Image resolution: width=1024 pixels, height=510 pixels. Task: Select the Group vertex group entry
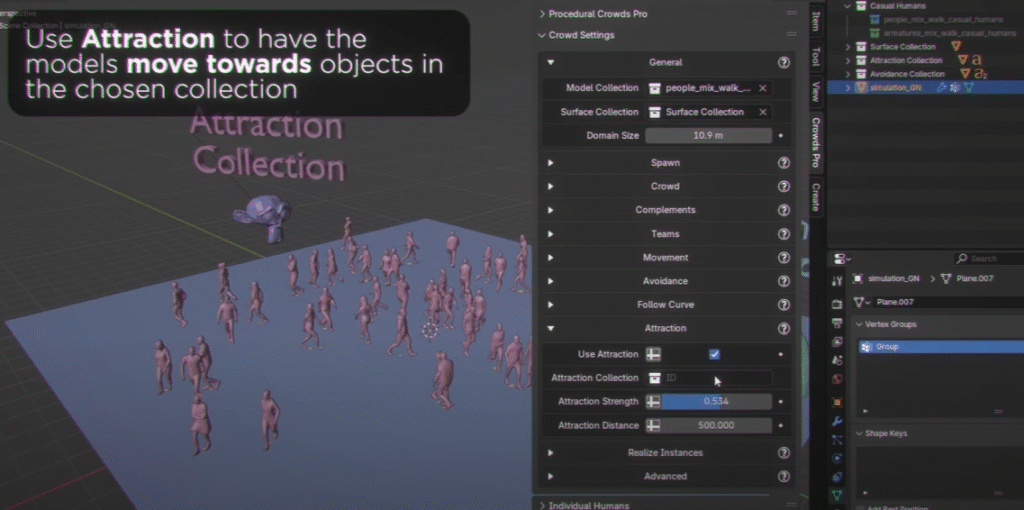point(885,347)
